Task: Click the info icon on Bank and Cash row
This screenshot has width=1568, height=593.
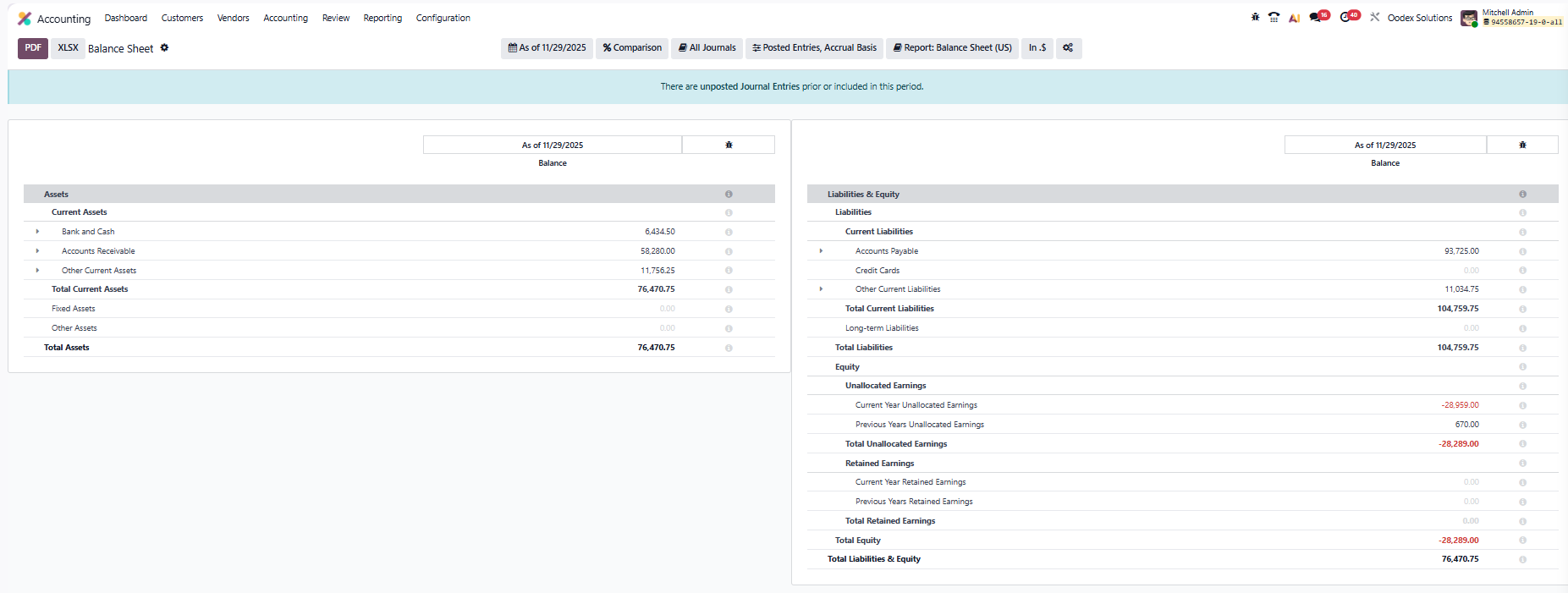Action: tap(729, 232)
